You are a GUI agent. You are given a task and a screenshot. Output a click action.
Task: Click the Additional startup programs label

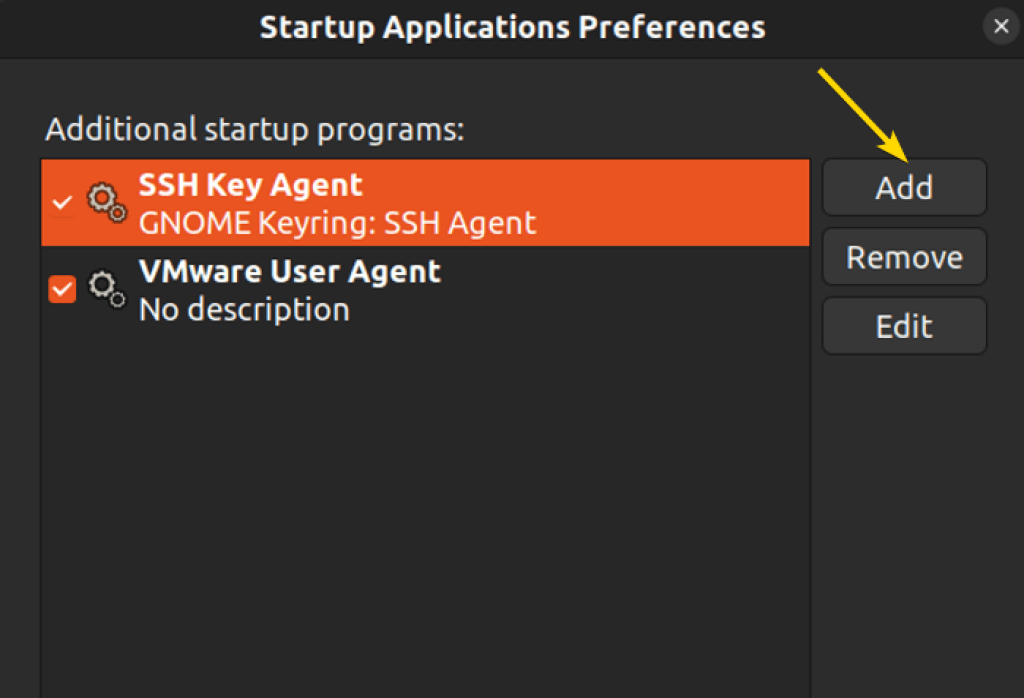[x=255, y=129]
